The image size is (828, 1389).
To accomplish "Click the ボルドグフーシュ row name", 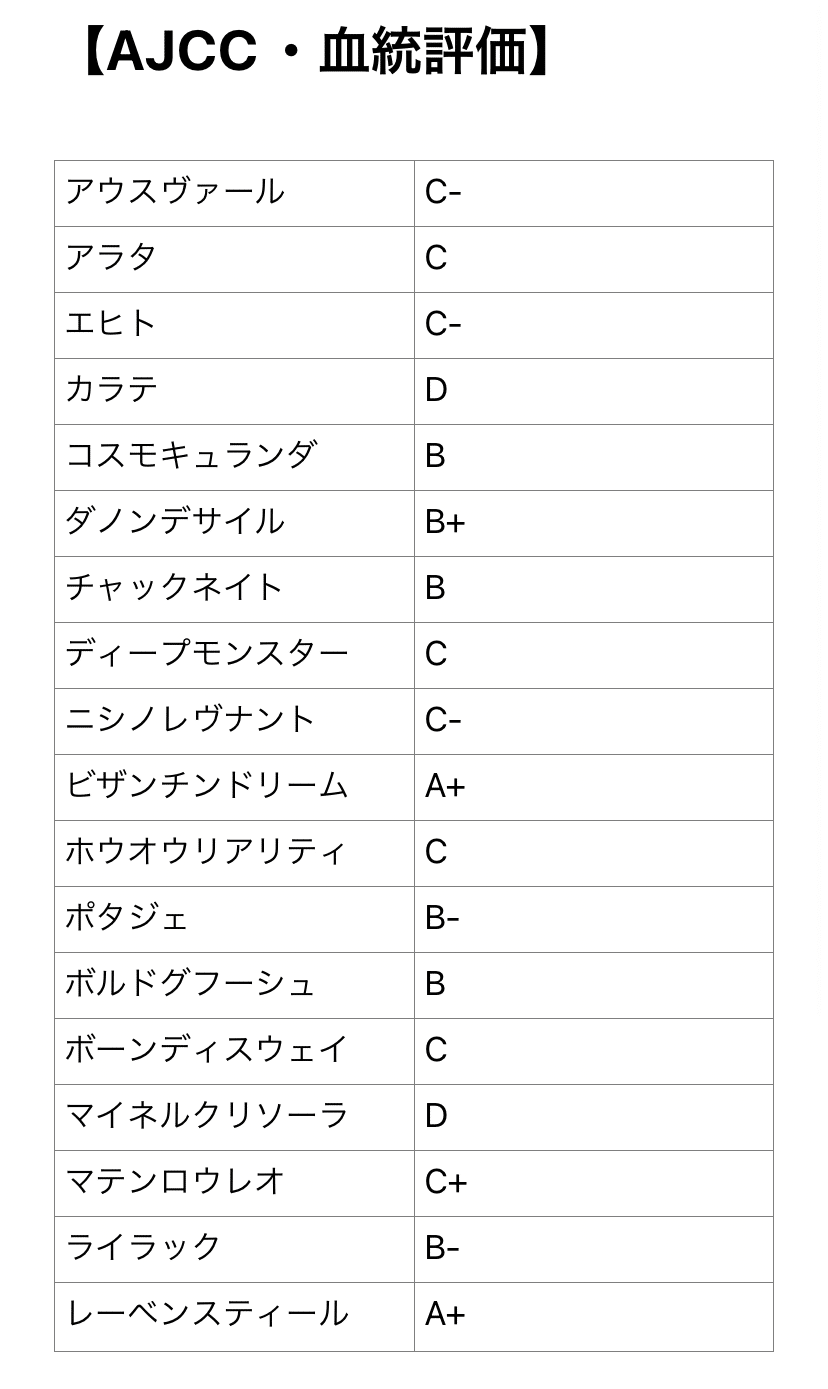I will point(191,984).
